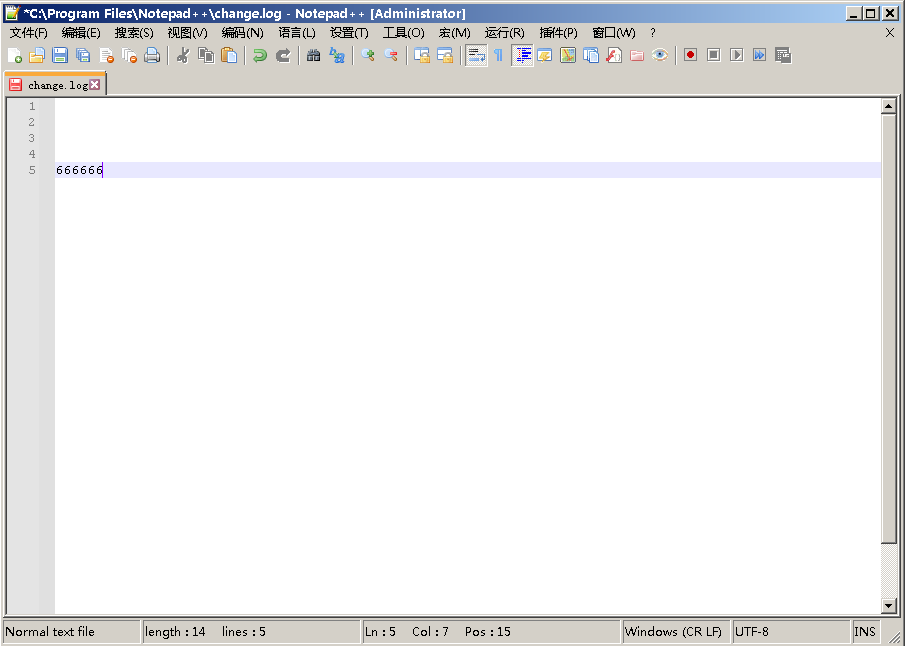Close the change.log tab
The height and width of the screenshot is (646, 905).
pos(96,84)
